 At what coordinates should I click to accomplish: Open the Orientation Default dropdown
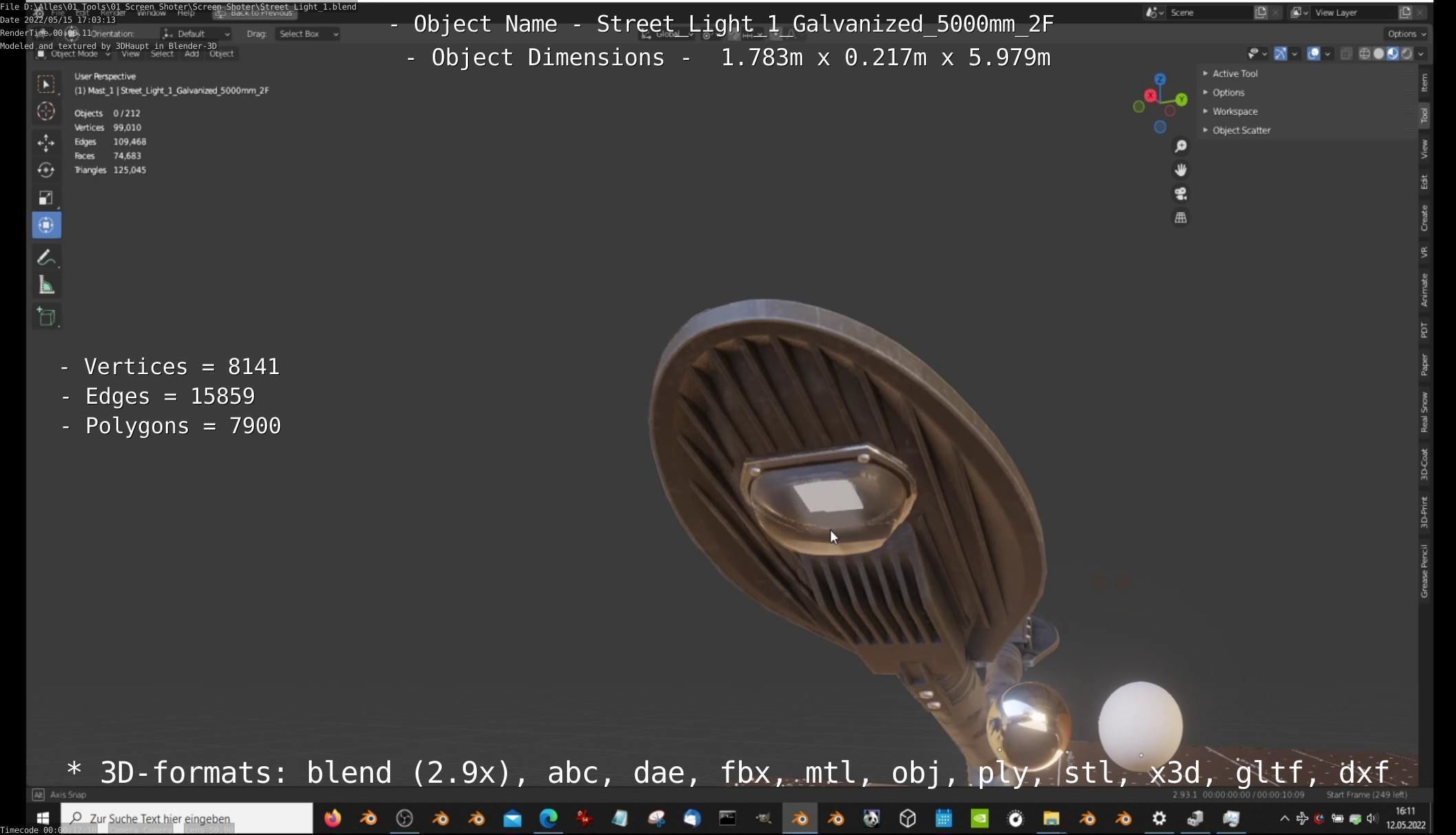tap(196, 34)
